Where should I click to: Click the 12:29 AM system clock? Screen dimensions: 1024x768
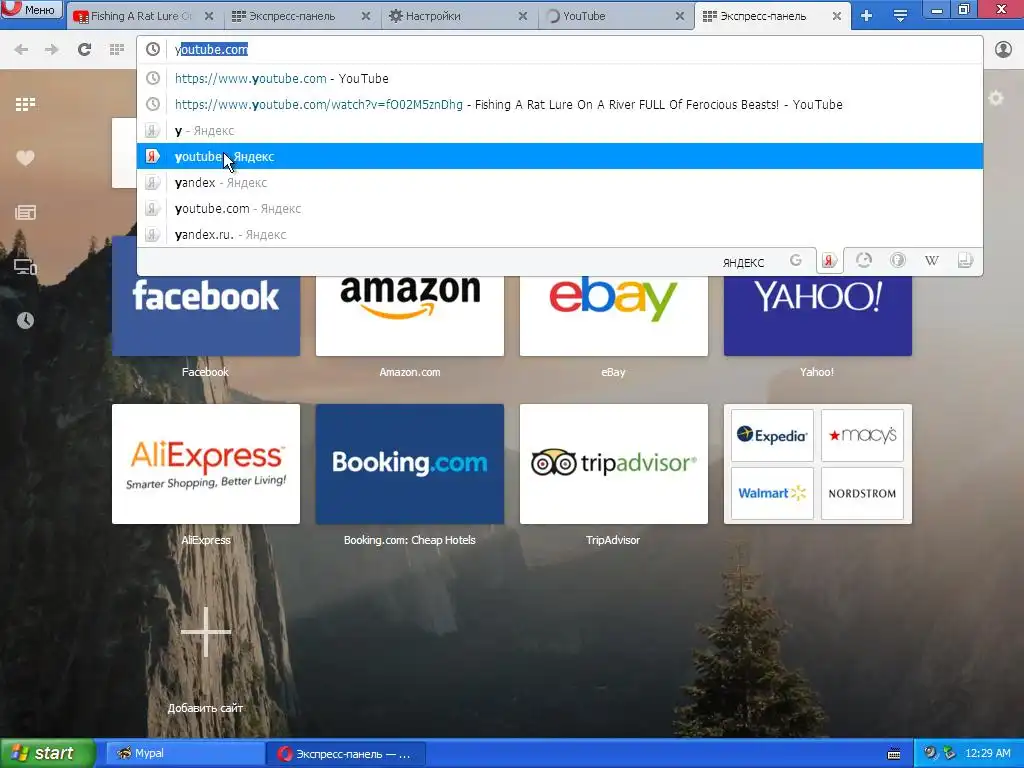[x=987, y=754]
